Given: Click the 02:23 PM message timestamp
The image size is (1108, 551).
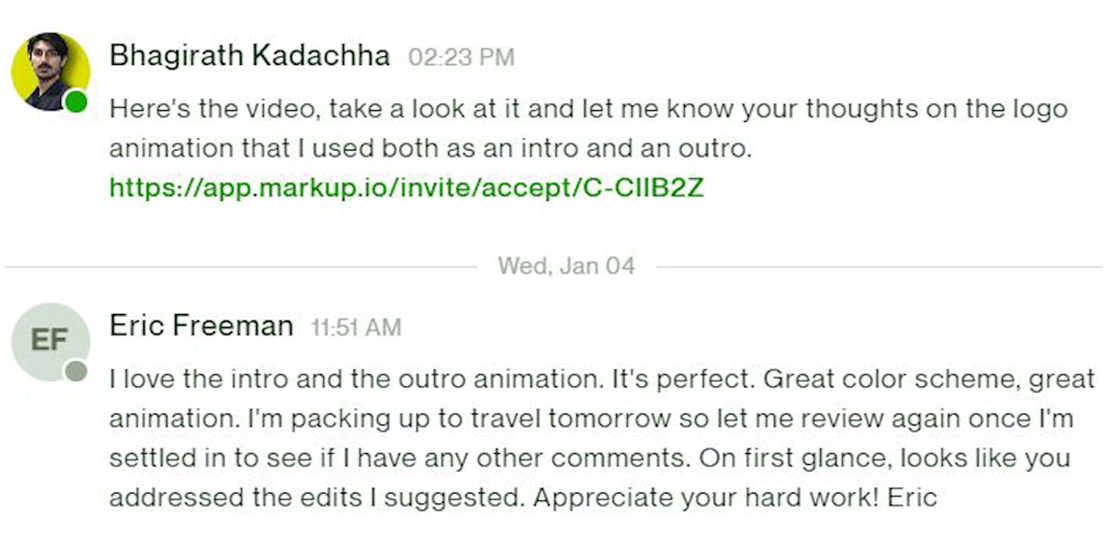Looking at the screenshot, I should 461,58.
